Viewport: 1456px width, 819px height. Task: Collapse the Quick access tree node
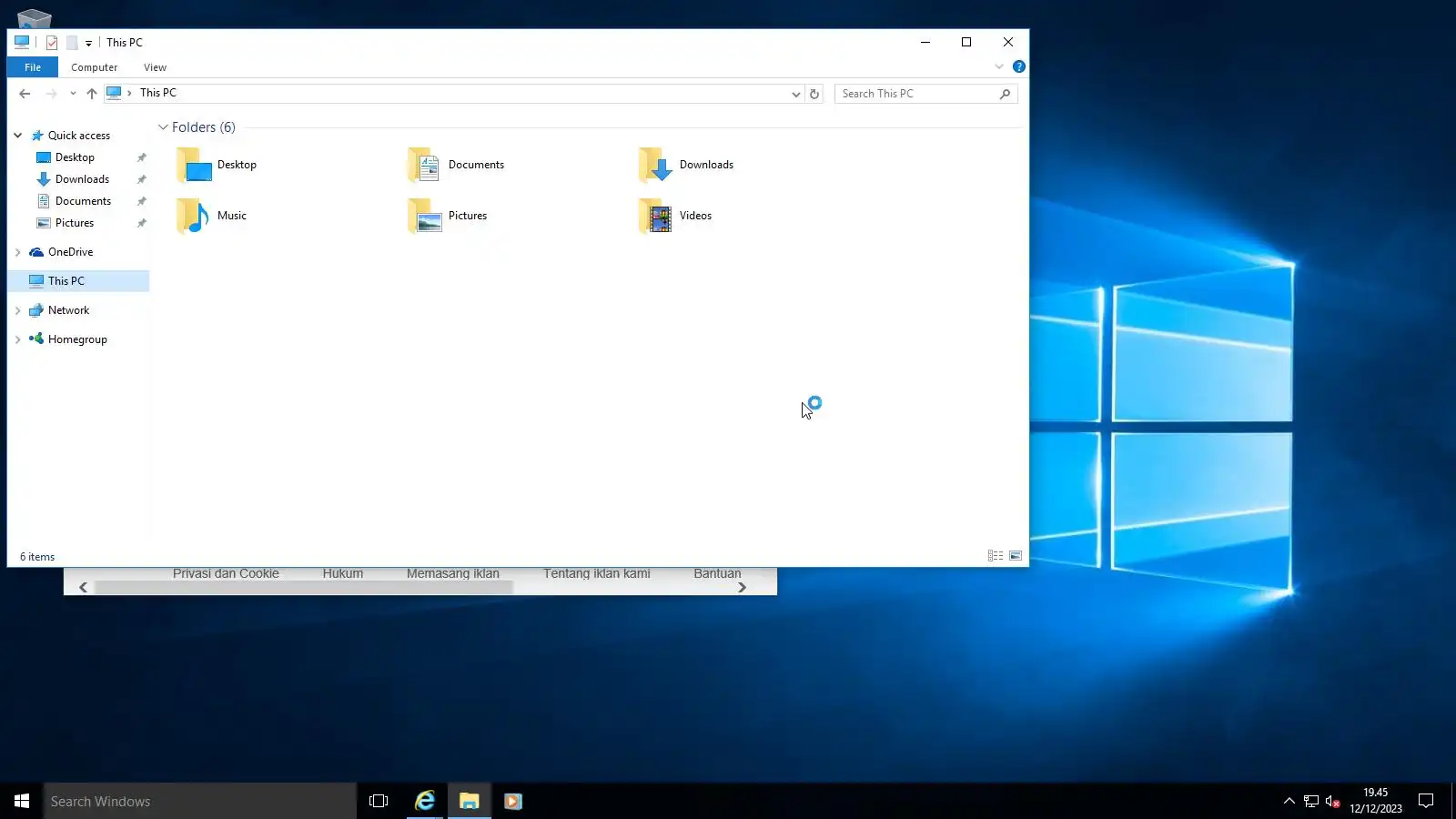(x=17, y=136)
